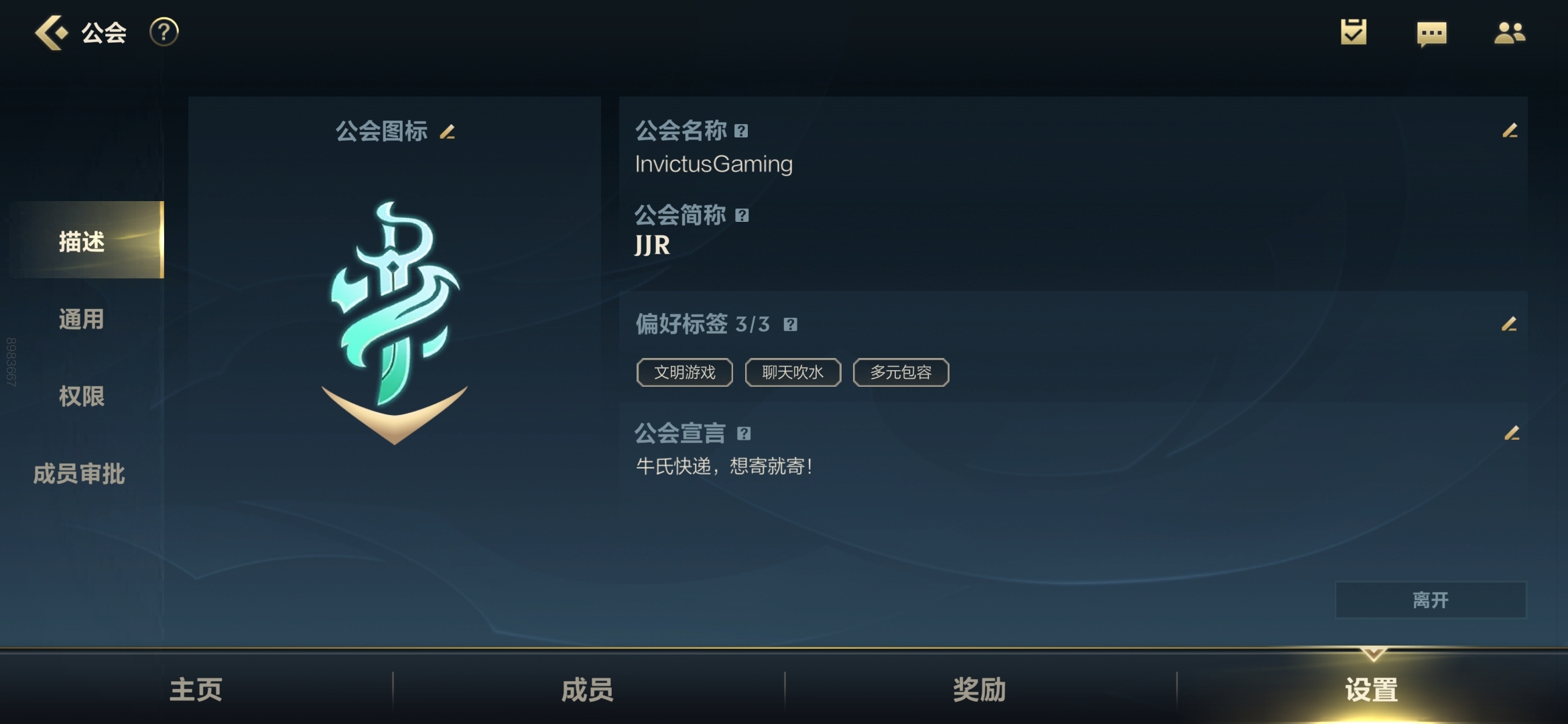Viewport: 1568px width, 724px height.
Task: Switch to the 成员 bottom tab
Action: click(588, 689)
